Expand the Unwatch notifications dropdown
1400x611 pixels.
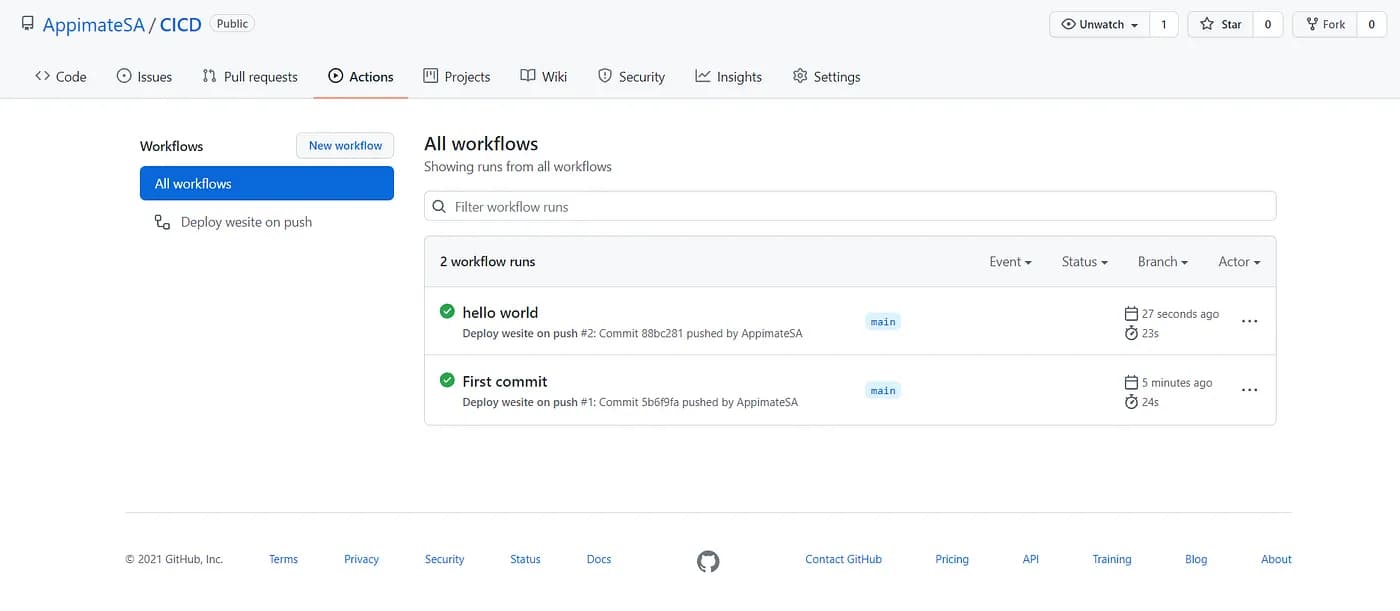1100,24
